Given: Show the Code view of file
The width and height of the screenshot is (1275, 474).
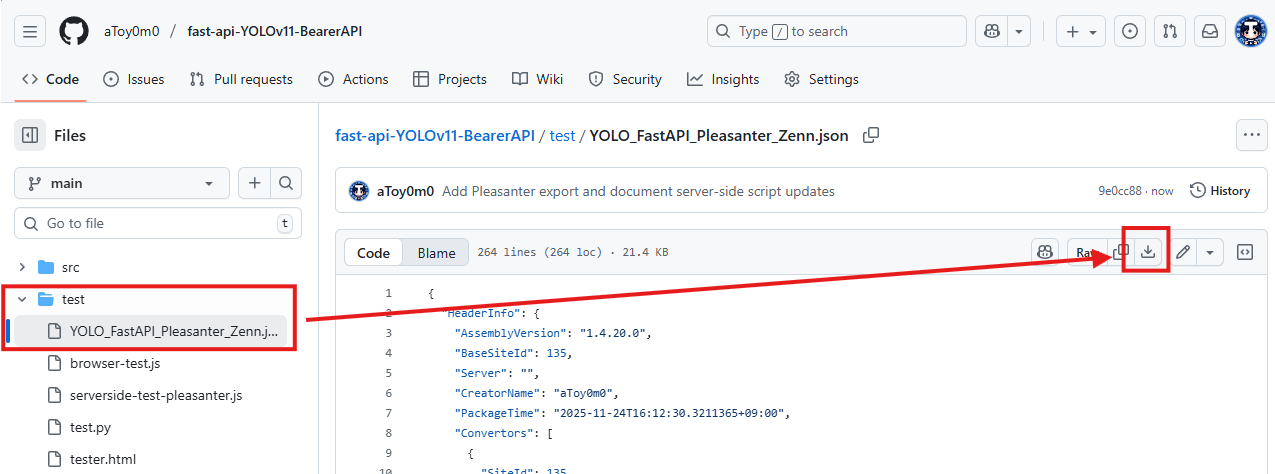Looking at the screenshot, I should point(374,253).
